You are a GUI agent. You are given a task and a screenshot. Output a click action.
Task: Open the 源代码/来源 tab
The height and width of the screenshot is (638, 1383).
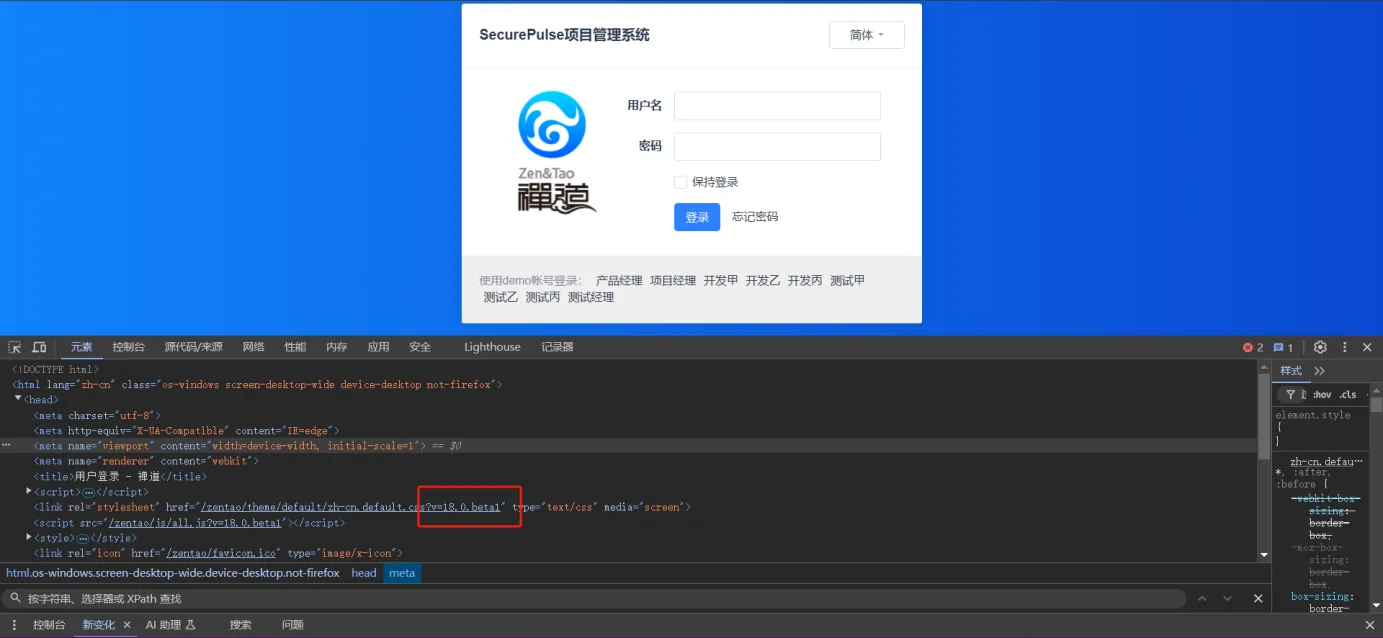tap(194, 347)
